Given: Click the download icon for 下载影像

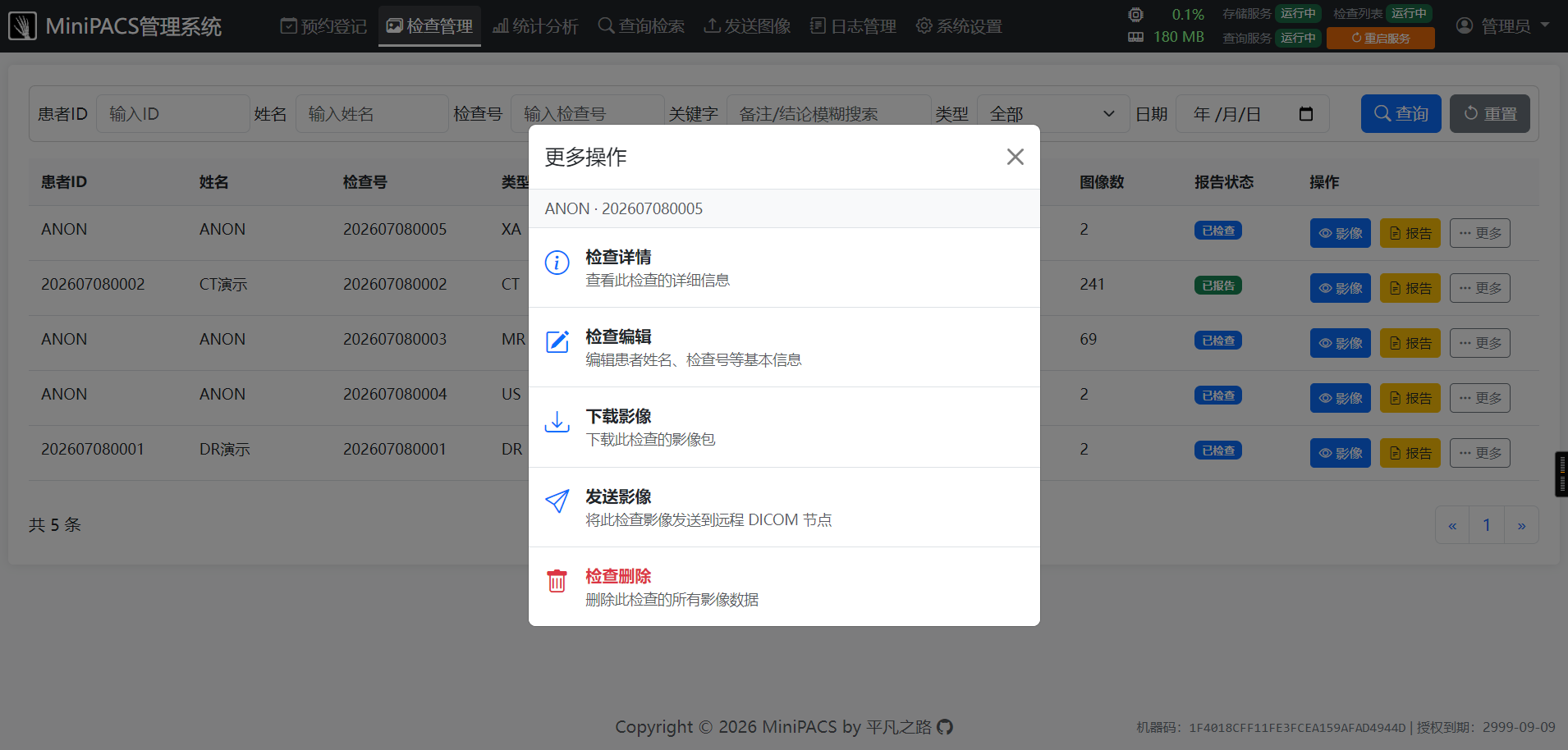Looking at the screenshot, I should tap(557, 422).
